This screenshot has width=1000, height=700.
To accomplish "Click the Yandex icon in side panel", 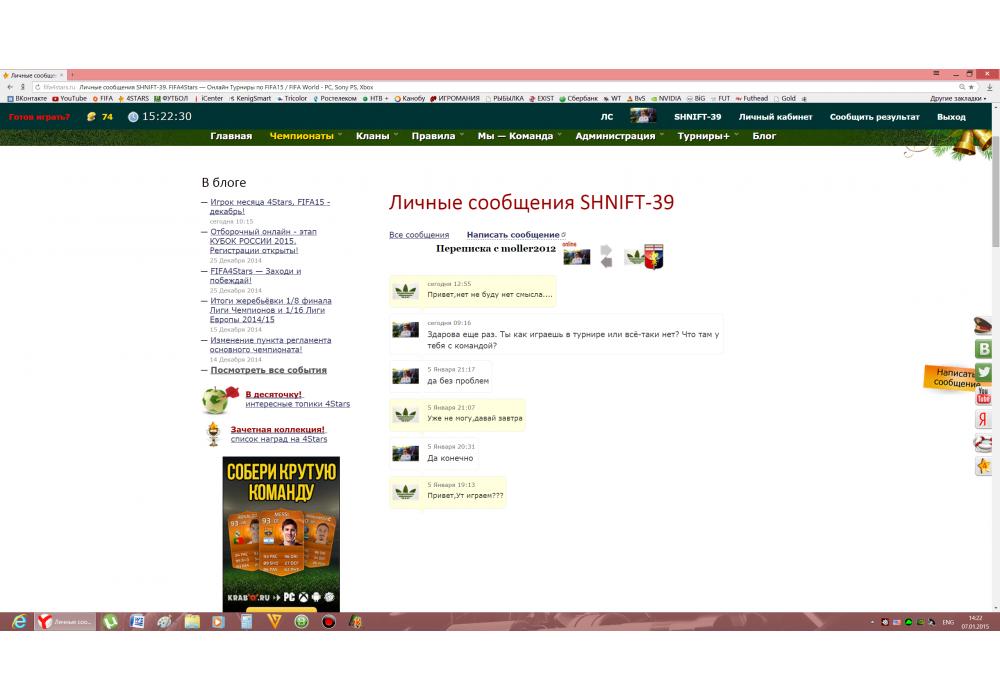I will (983, 419).
